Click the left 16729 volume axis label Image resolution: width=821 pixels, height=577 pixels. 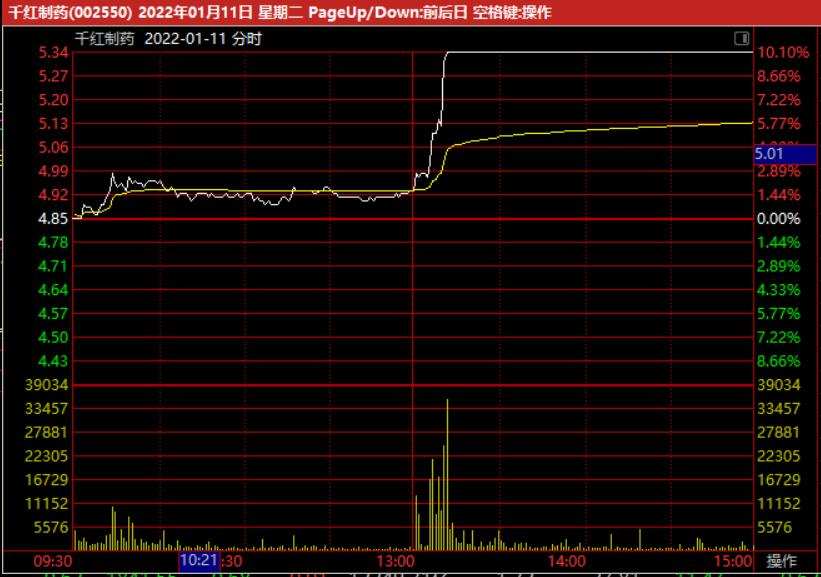(47, 480)
